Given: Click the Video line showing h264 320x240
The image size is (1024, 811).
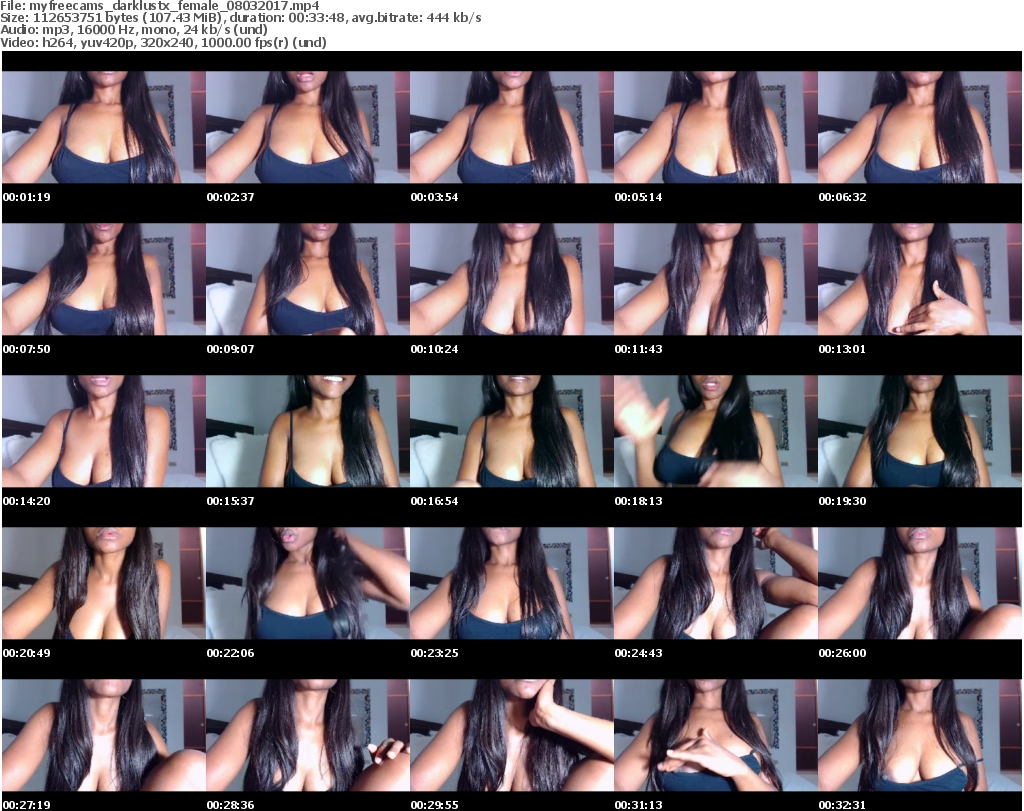Looking at the screenshot, I should click(163, 42).
